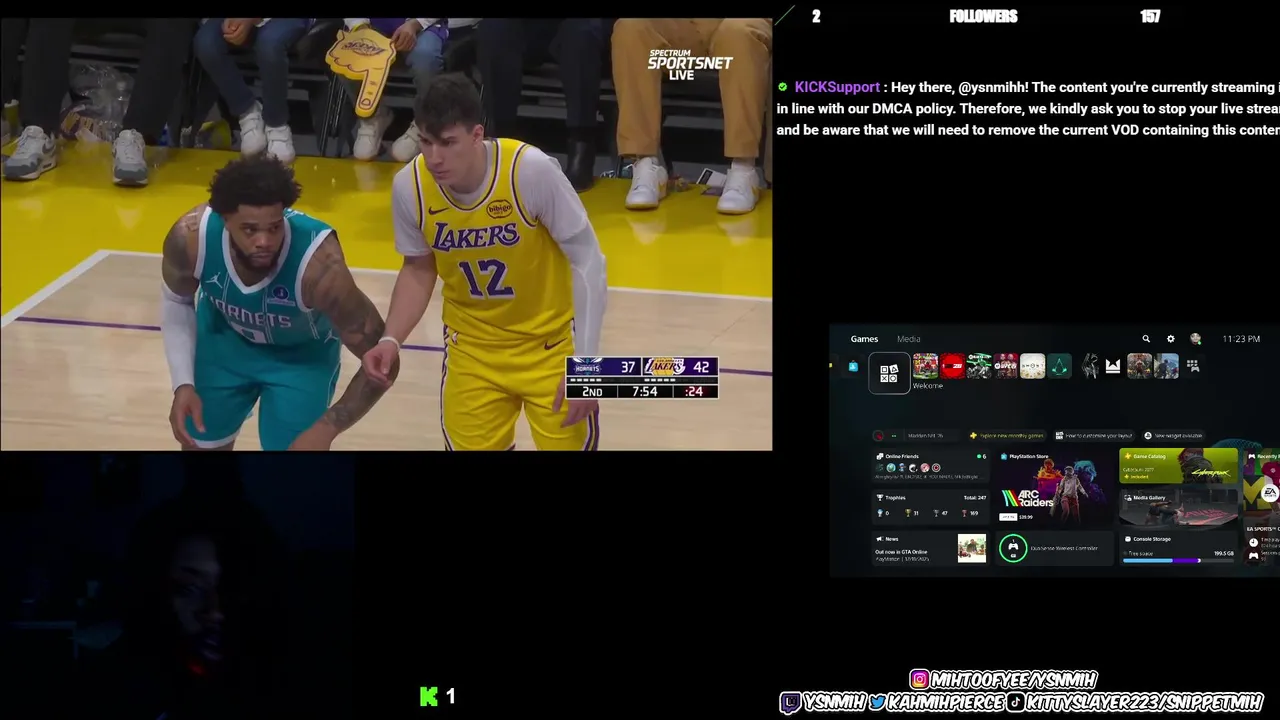
Task: Open the white crown logo game tile
Action: [1113, 367]
